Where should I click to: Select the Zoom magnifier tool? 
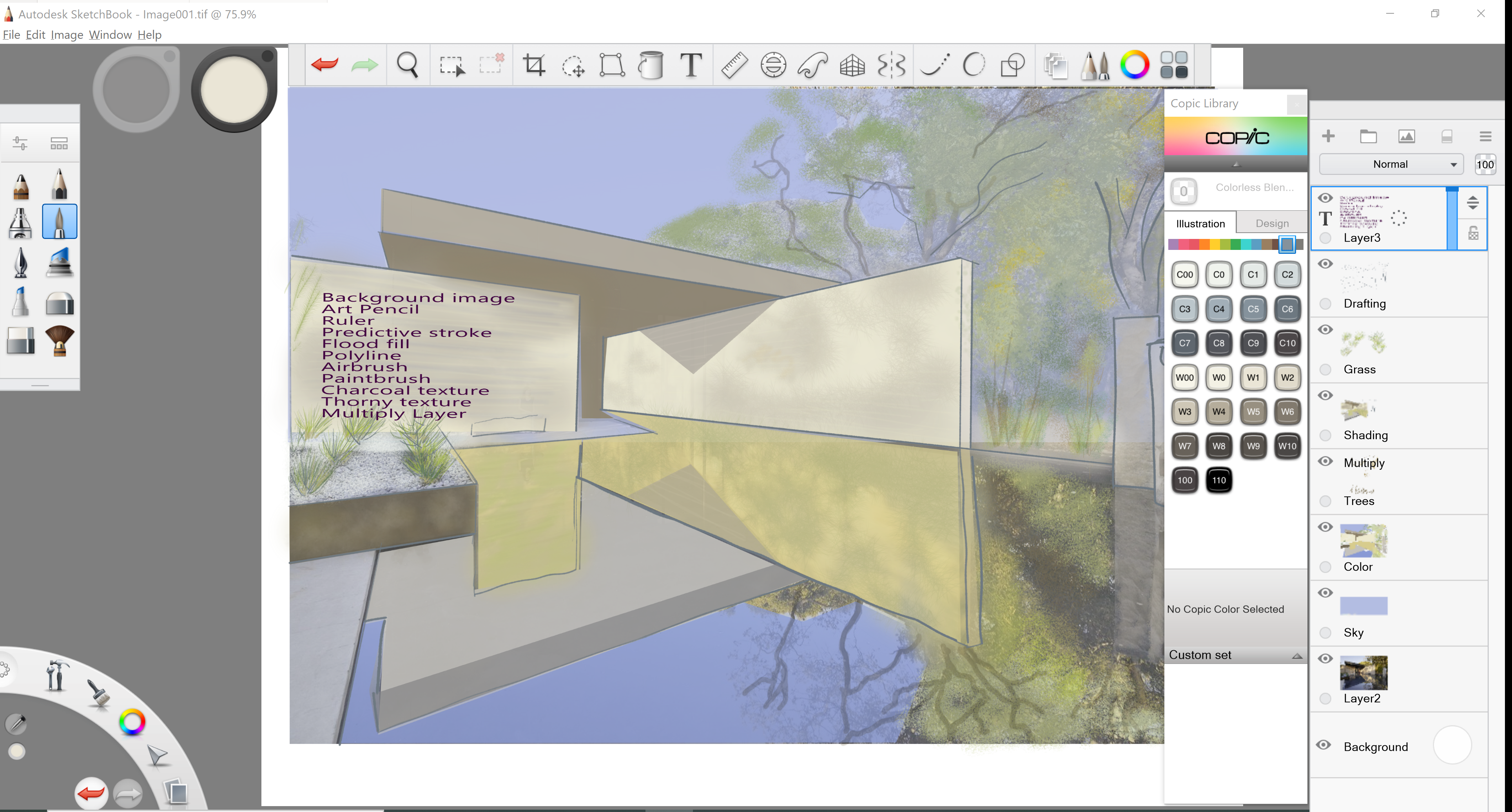click(x=407, y=65)
